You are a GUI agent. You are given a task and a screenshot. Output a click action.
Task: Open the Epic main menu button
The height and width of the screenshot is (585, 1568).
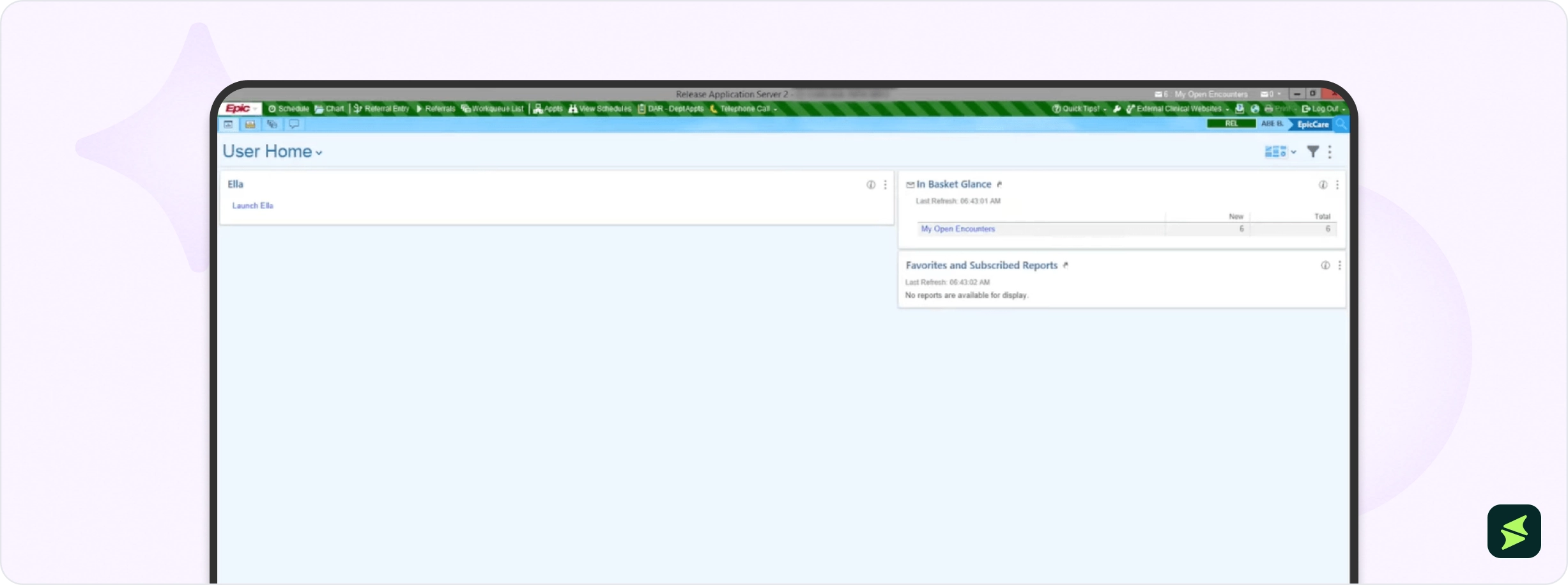pyautogui.click(x=242, y=109)
